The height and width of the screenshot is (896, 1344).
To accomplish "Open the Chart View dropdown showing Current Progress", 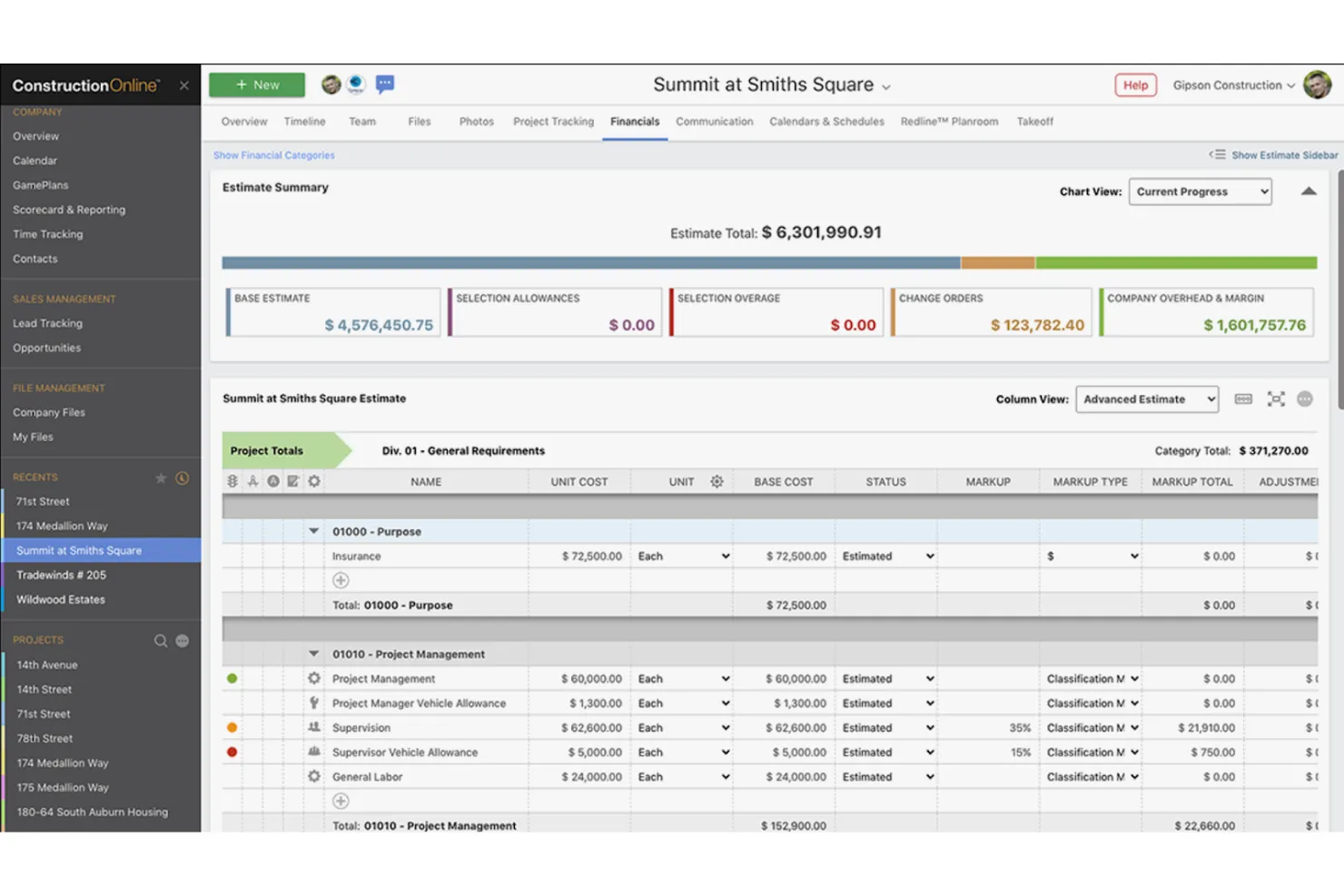I will click(x=1200, y=192).
